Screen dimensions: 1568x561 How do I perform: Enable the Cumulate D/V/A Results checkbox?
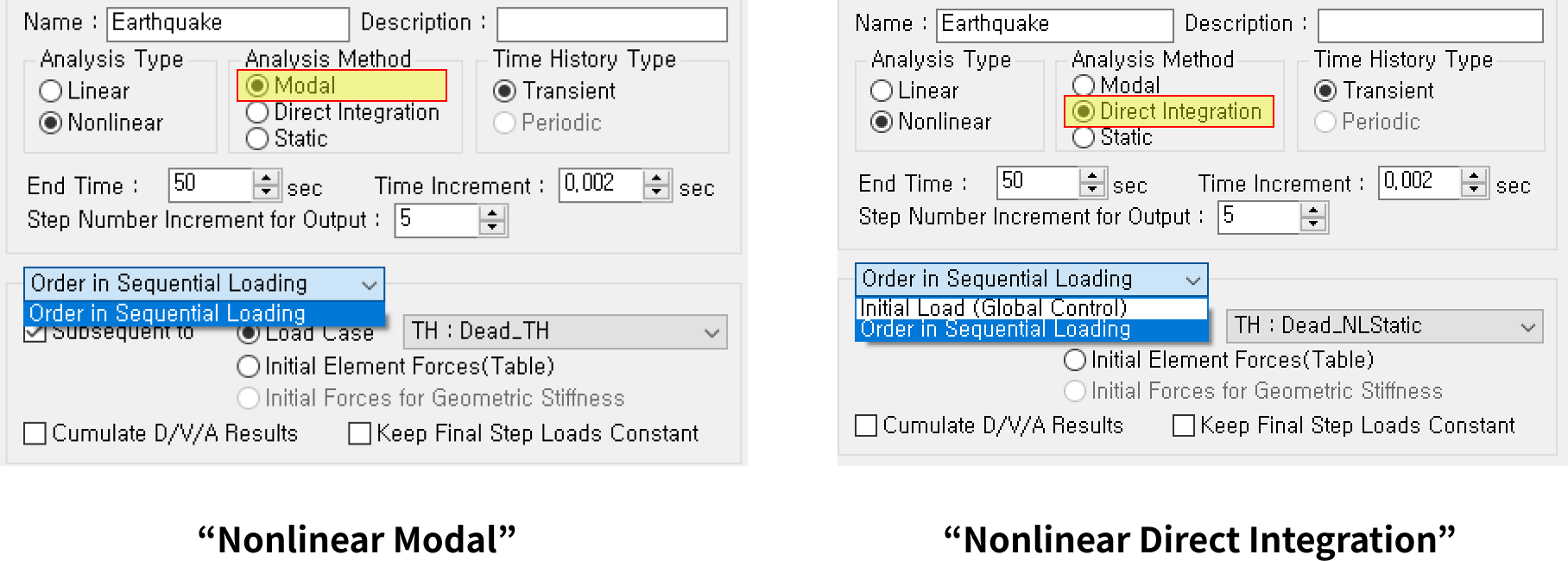(35, 432)
